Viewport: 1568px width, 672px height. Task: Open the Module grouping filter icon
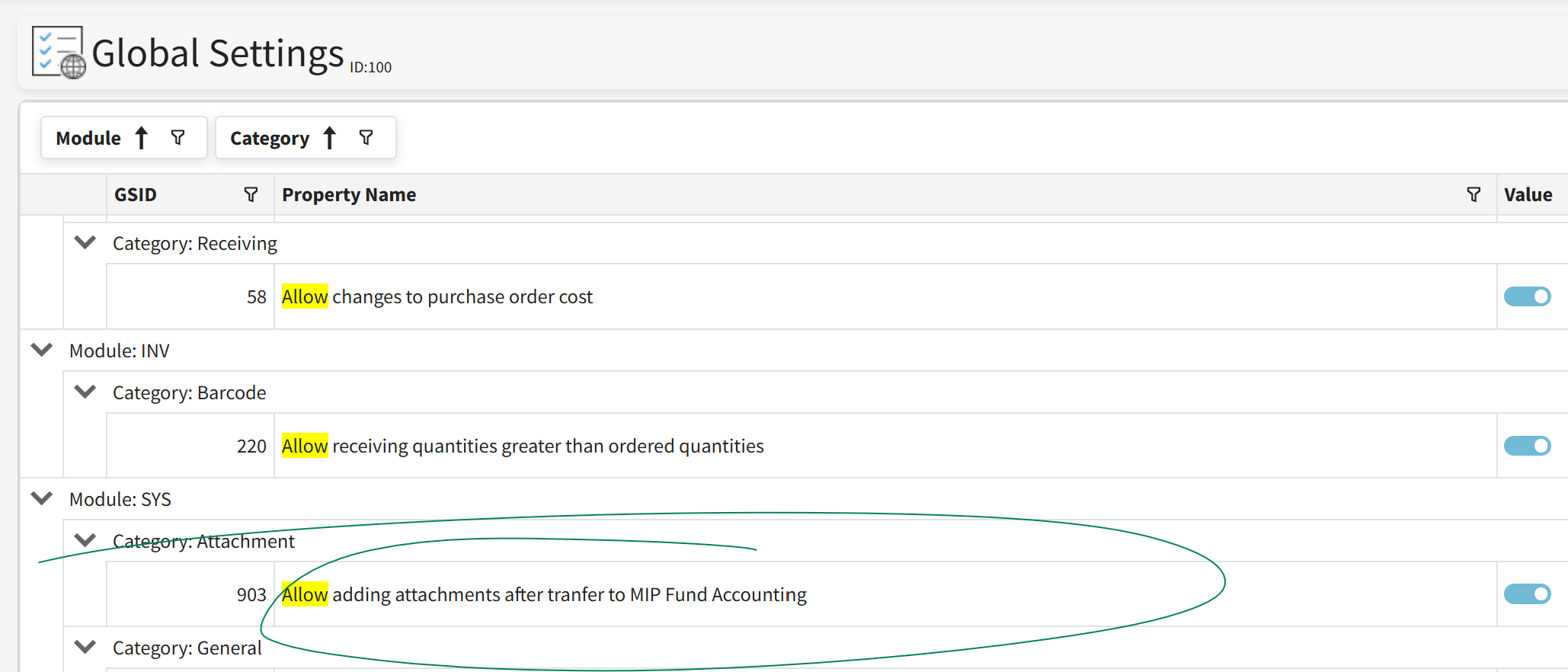pos(178,138)
